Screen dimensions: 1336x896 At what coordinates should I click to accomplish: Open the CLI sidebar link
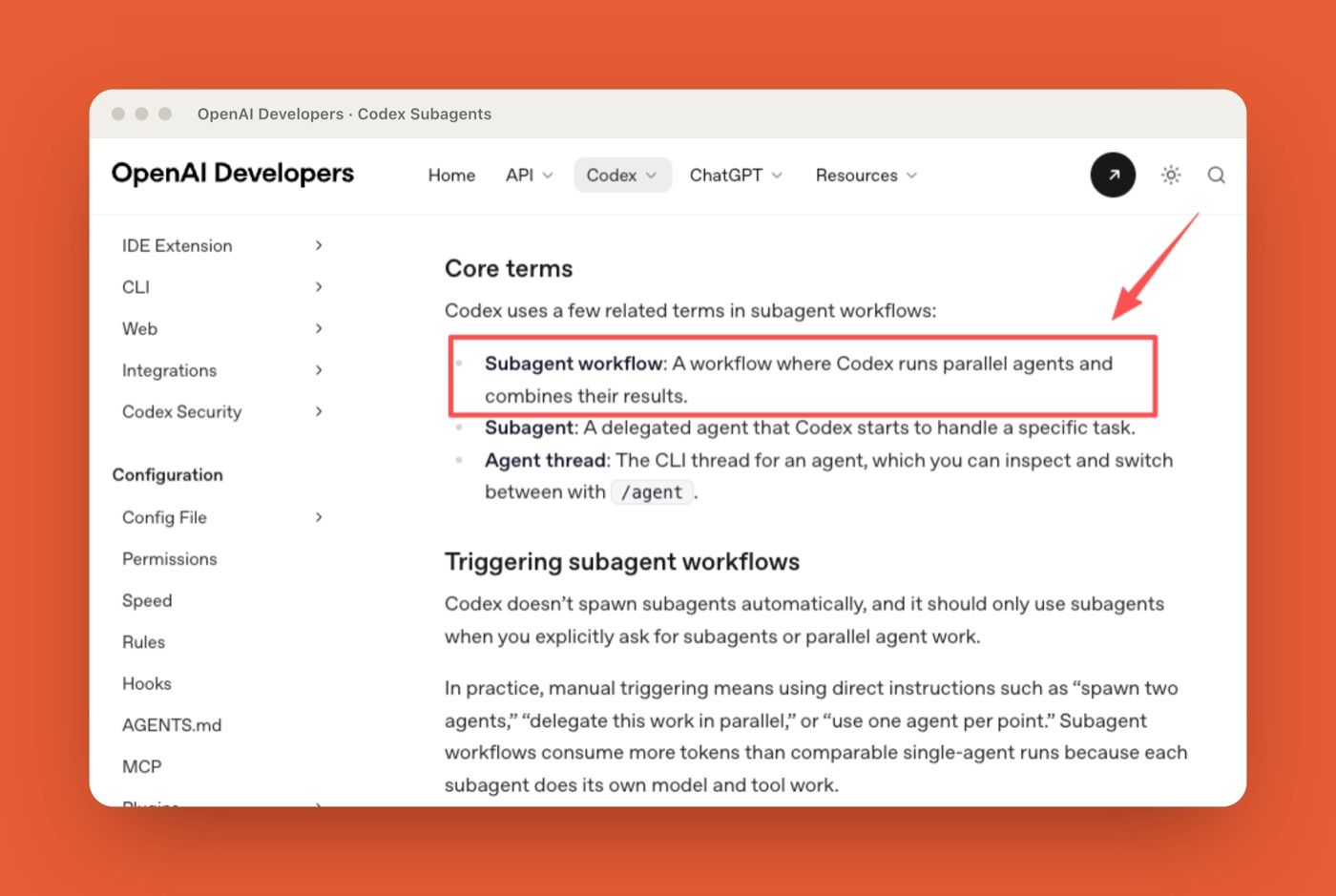click(x=136, y=287)
